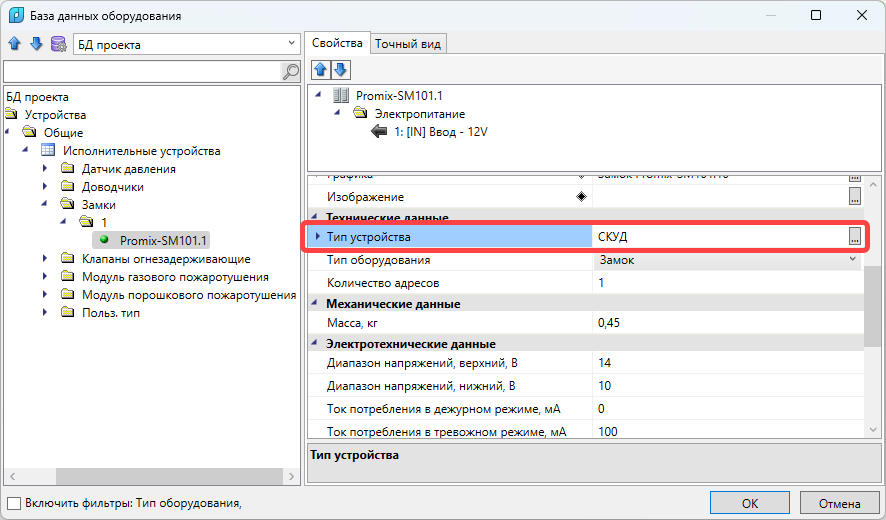Collapse the Механические данные section

(315, 304)
